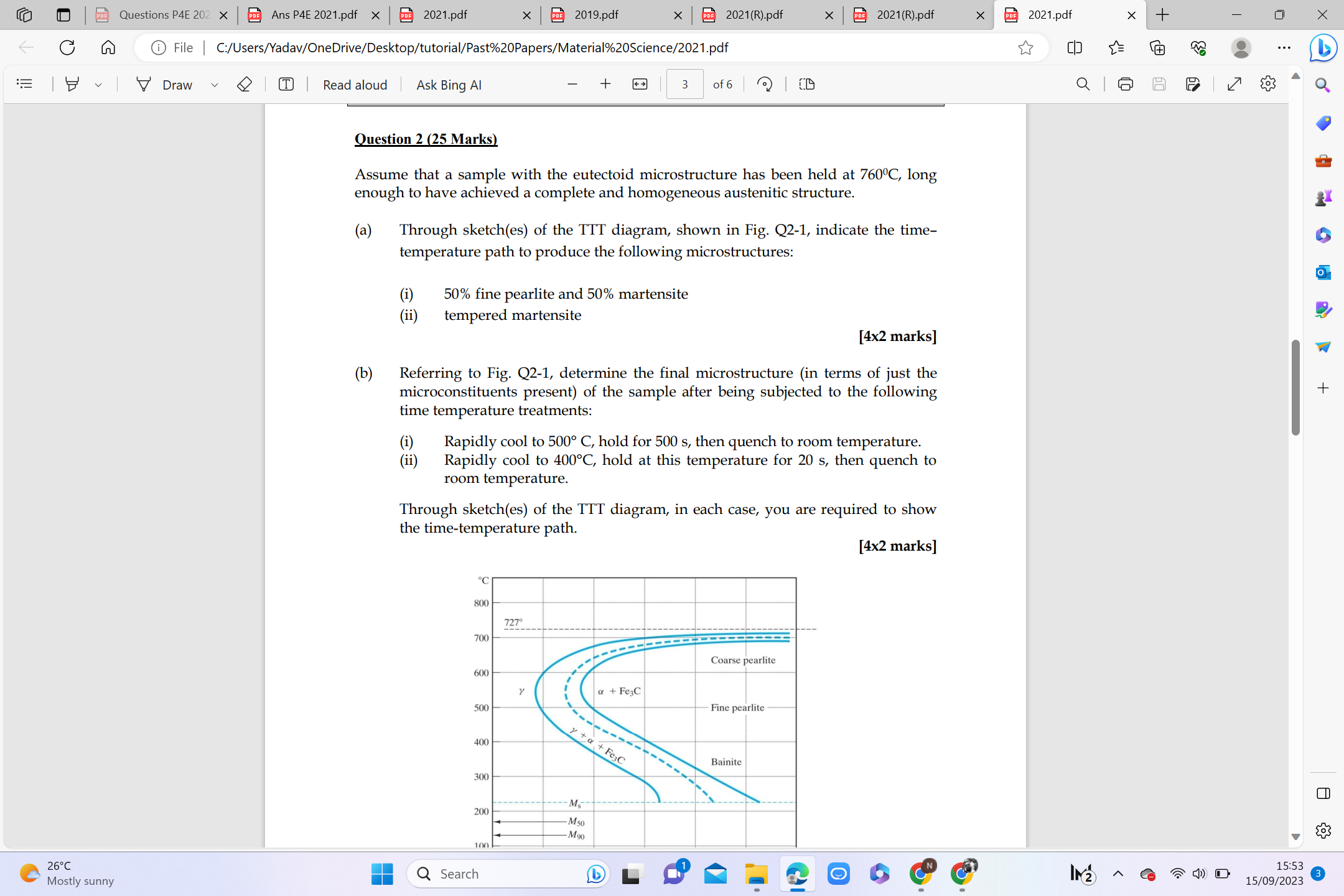This screenshot has height=896, width=1344.
Task: Toggle favorite star for this page
Action: 1025,47
